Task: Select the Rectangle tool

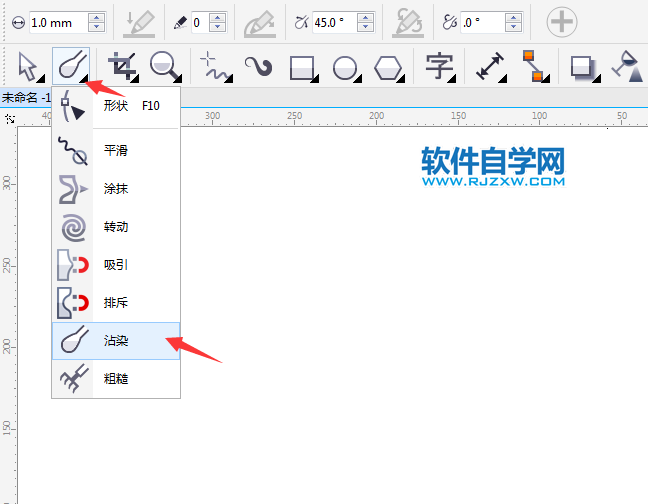Action: tap(302, 68)
